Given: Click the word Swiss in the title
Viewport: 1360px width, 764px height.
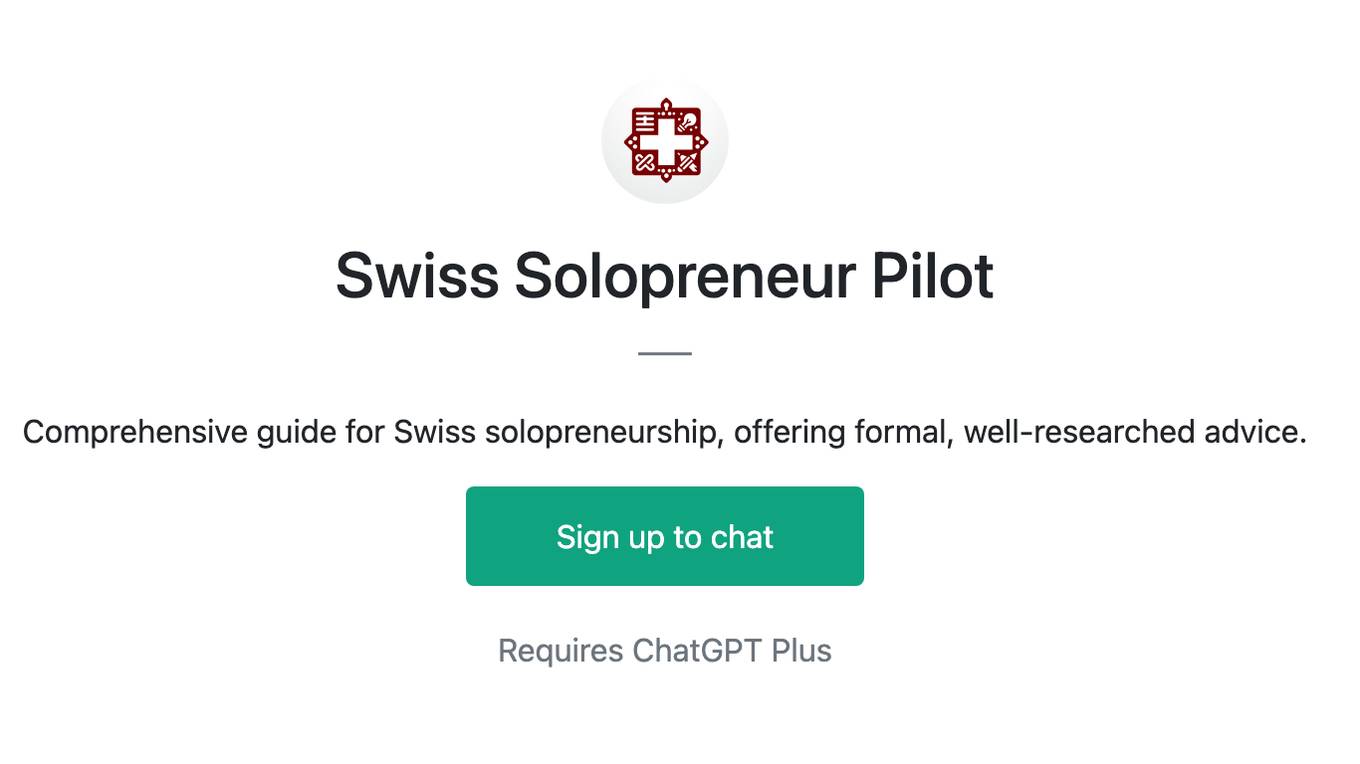Looking at the screenshot, I should [417, 276].
